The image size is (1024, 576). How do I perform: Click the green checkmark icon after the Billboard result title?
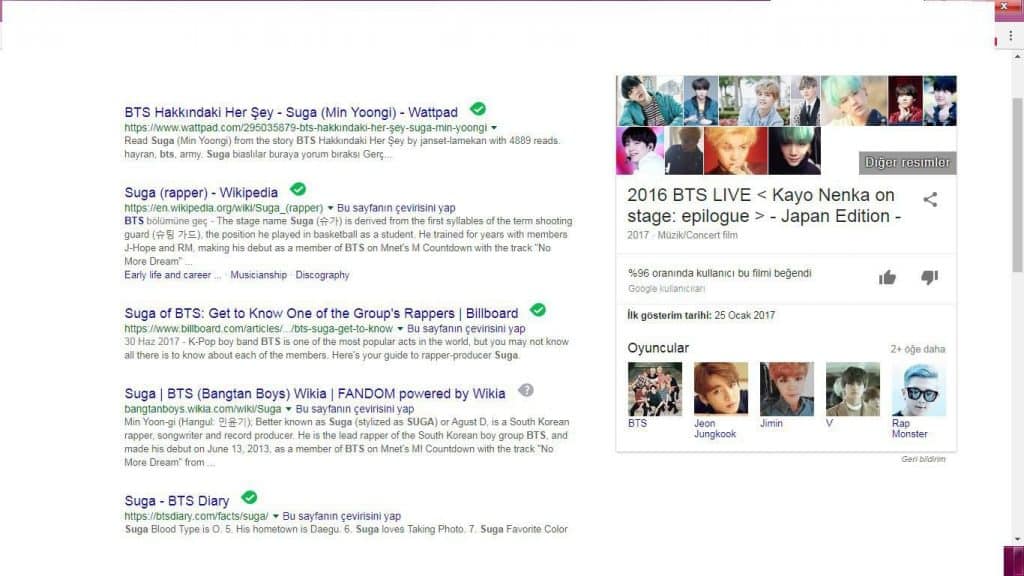(x=538, y=310)
